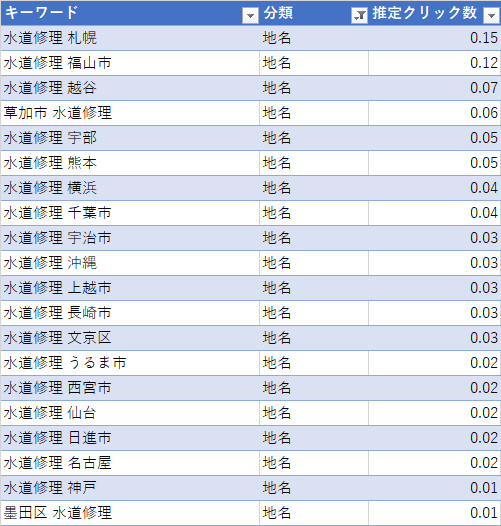Click 地名 in the 沖縄 row
501x526 pixels.
(x=277, y=263)
